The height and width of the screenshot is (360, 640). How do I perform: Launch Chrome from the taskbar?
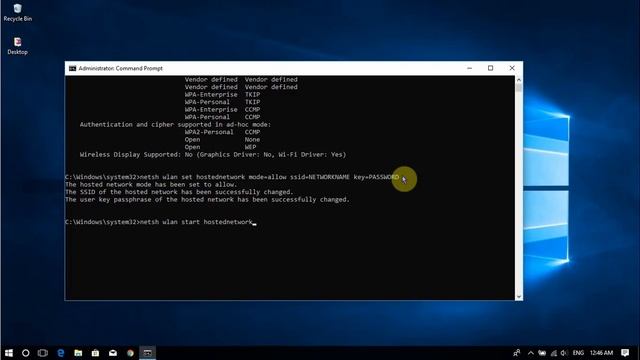coord(130,353)
